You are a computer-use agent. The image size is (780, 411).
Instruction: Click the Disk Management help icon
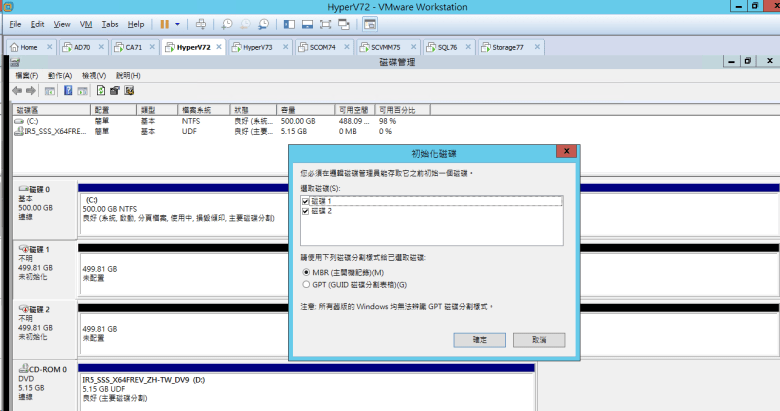point(68,90)
